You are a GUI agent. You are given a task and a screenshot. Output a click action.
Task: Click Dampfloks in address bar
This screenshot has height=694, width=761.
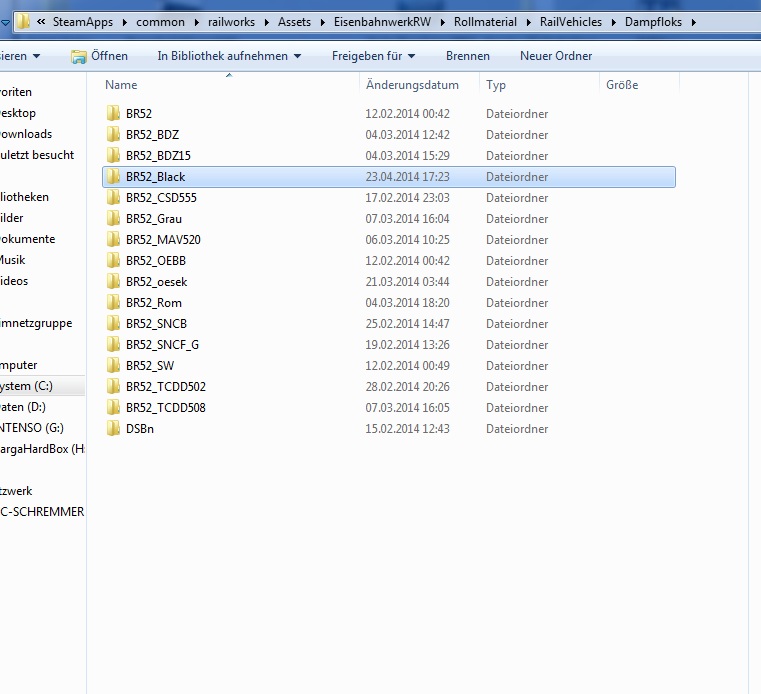[653, 22]
